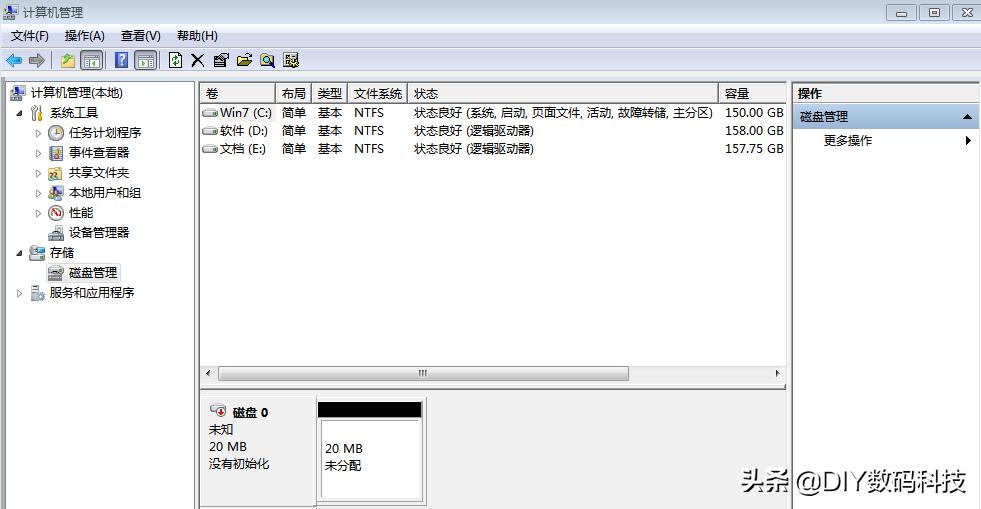
Task: Expand the 本地用户和组 node arrow
Action: 38,193
